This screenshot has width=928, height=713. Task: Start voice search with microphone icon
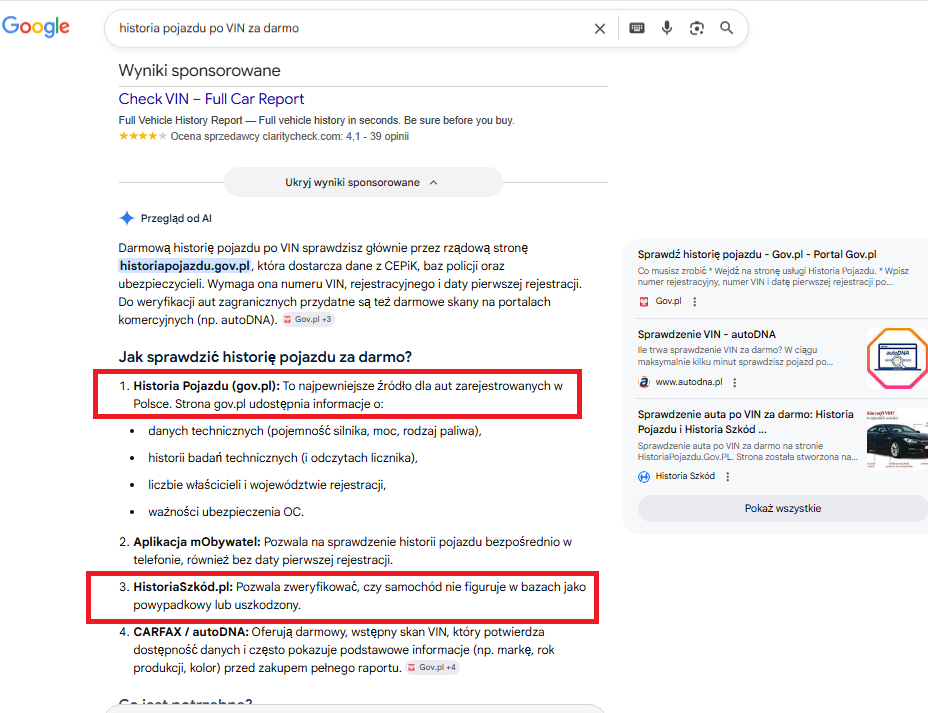coord(667,28)
